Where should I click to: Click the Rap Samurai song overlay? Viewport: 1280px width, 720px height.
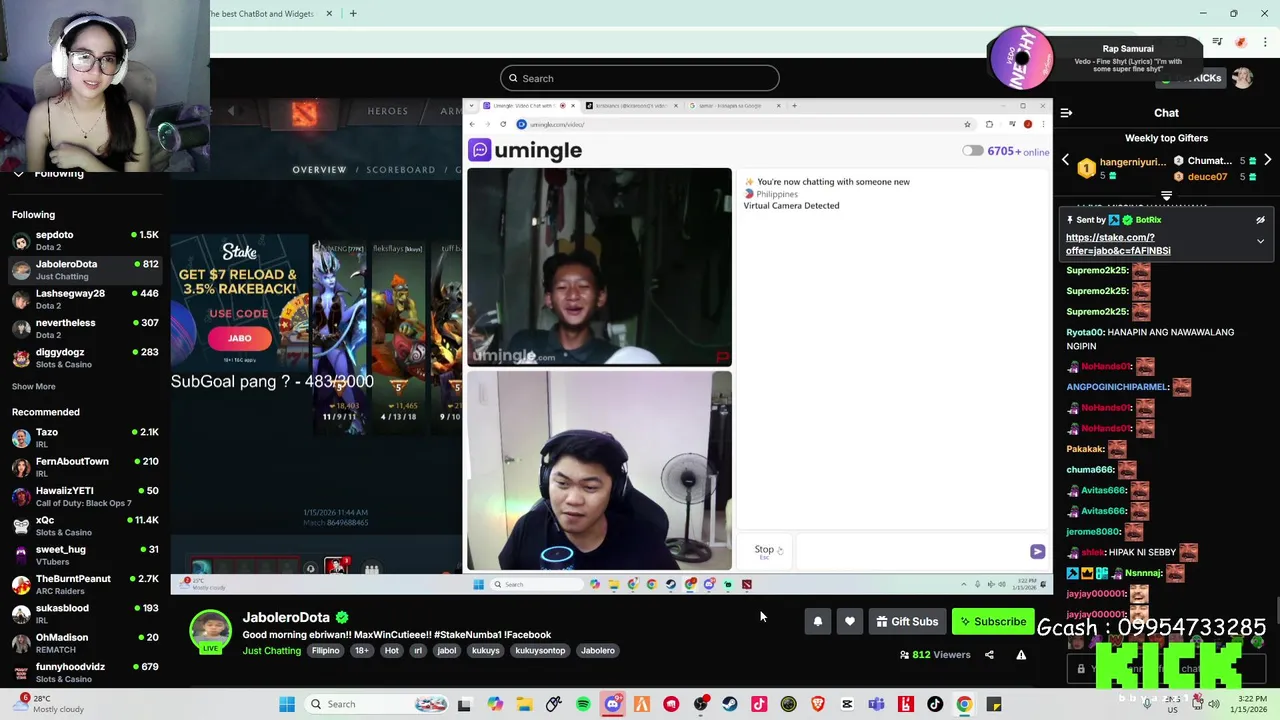pyautogui.click(x=1095, y=58)
